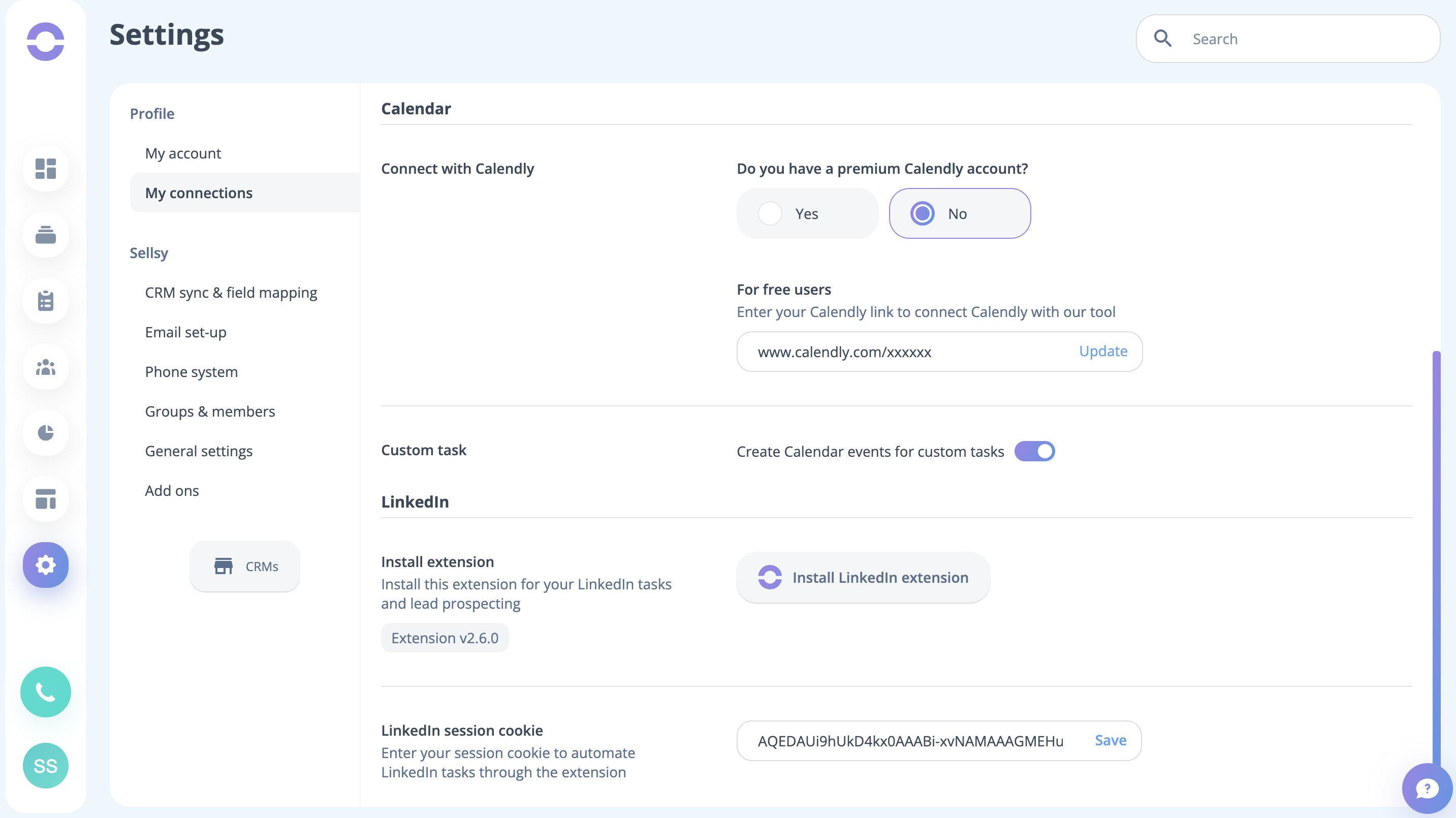Click Update next to Calendly link
Image resolution: width=1456 pixels, height=818 pixels.
point(1103,351)
